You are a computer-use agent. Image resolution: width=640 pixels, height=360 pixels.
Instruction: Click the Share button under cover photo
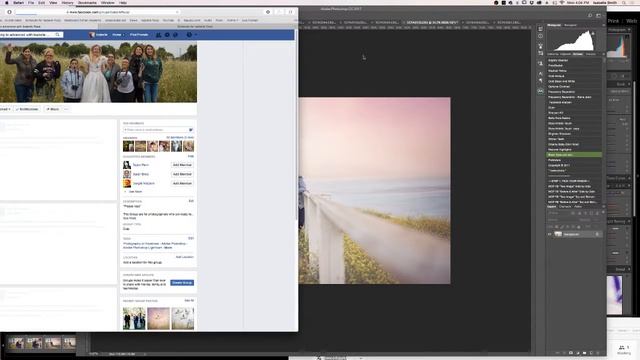pos(53,109)
